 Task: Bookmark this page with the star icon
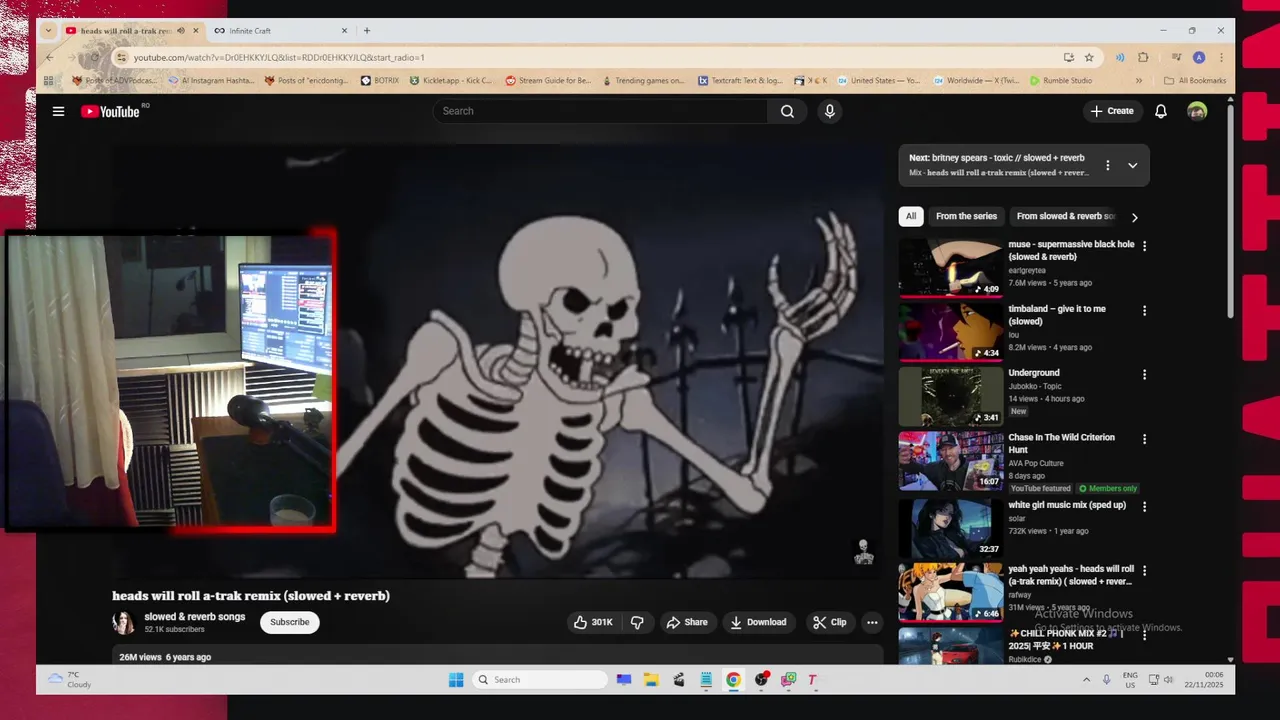click(1089, 57)
